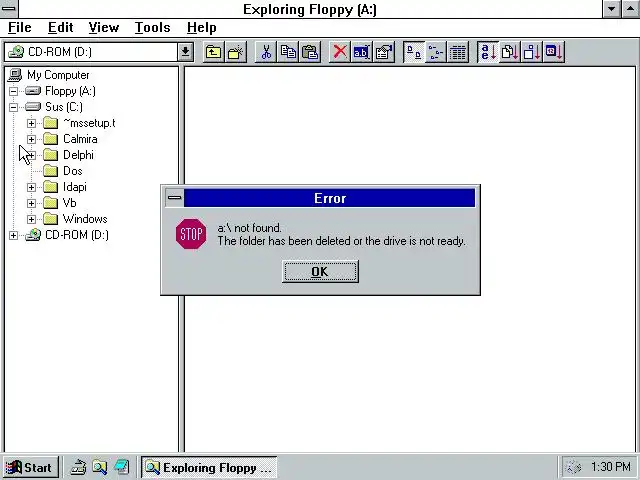The height and width of the screenshot is (480, 640).
Task: Sort files by name
Action: (488, 52)
